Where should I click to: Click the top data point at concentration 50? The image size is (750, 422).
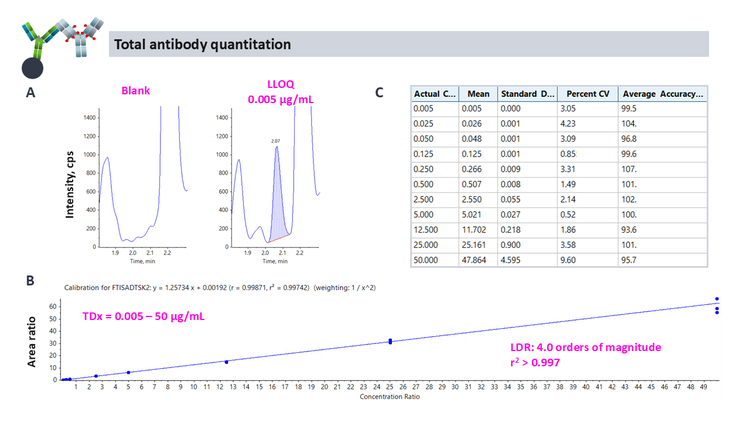717,299
